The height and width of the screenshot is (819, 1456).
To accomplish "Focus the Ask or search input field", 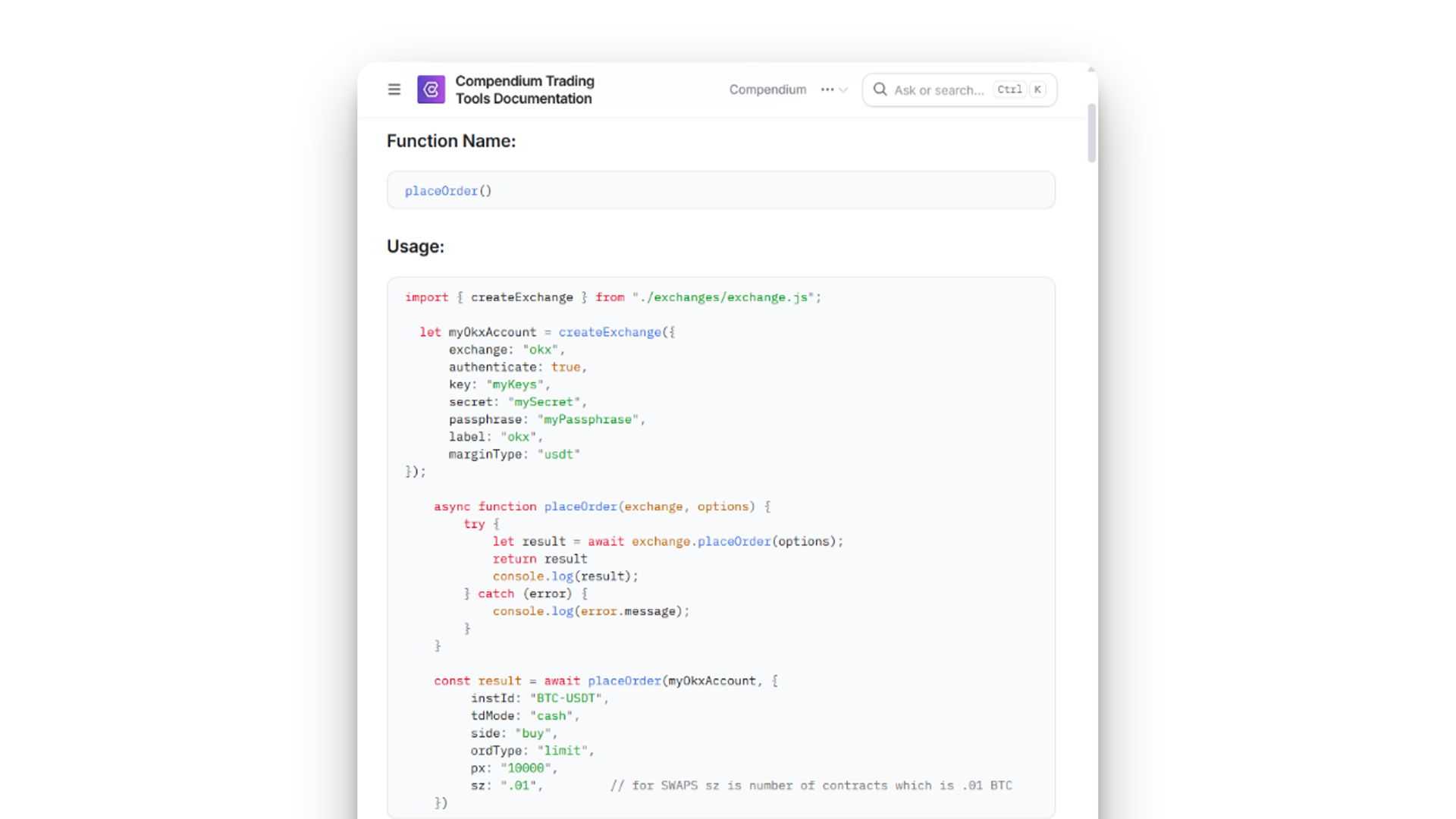I will (939, 90).
